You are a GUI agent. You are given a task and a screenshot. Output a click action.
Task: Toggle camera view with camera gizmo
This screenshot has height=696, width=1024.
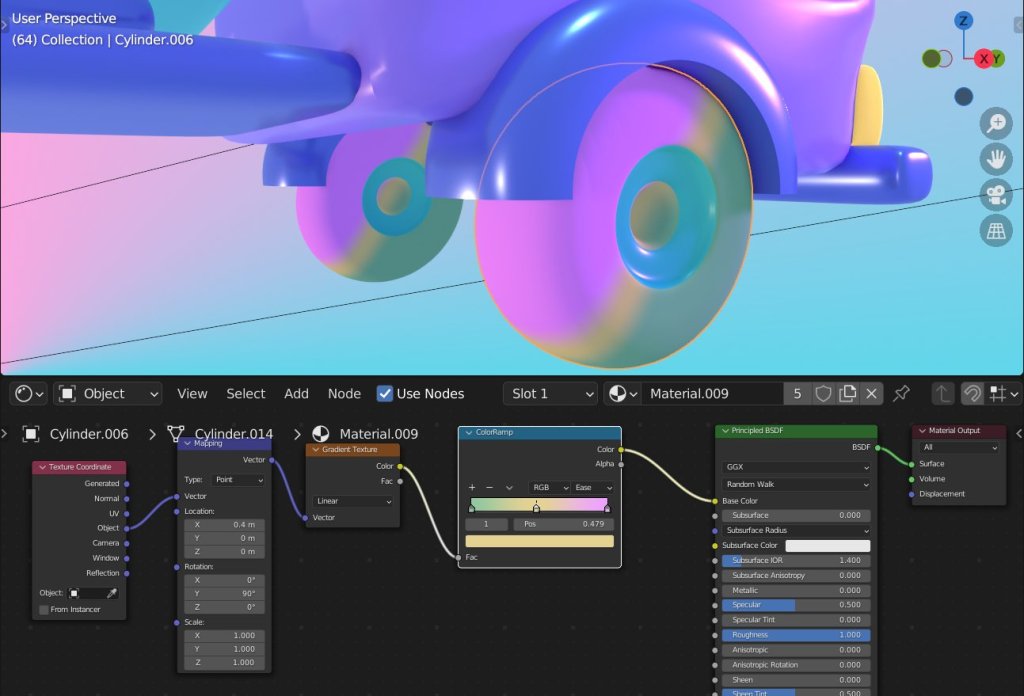click(x=996, y=195)
